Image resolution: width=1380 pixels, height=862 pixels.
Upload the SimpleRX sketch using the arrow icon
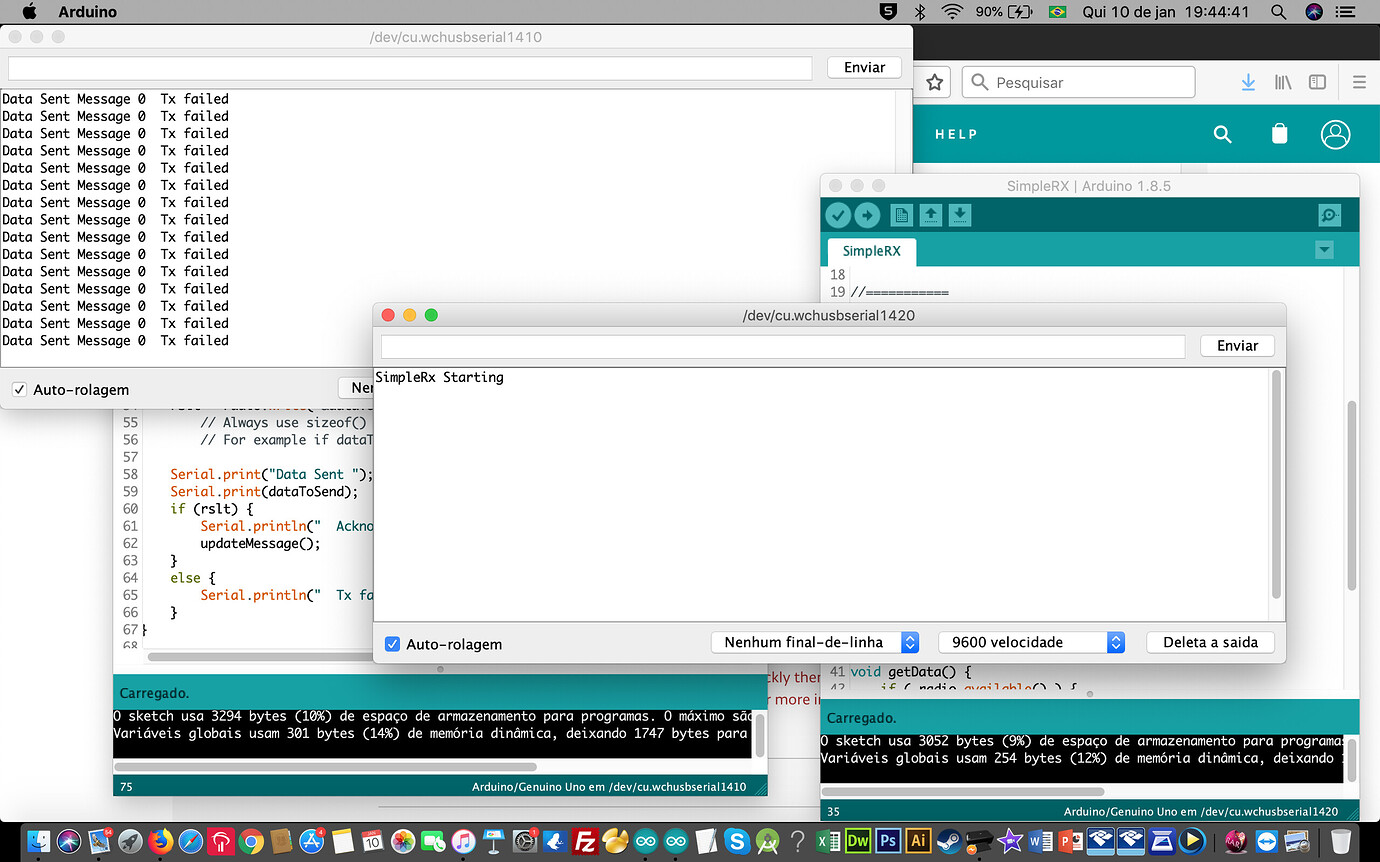[x=867, y=215]
